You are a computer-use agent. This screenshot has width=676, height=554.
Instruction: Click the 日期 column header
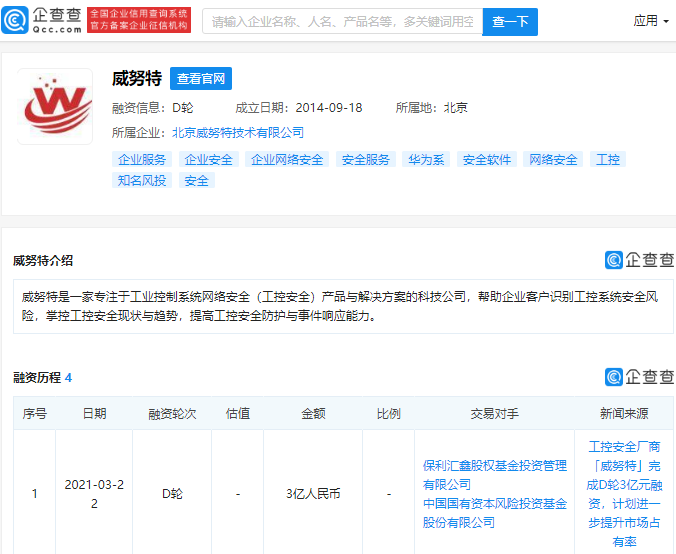coord(94,413)
